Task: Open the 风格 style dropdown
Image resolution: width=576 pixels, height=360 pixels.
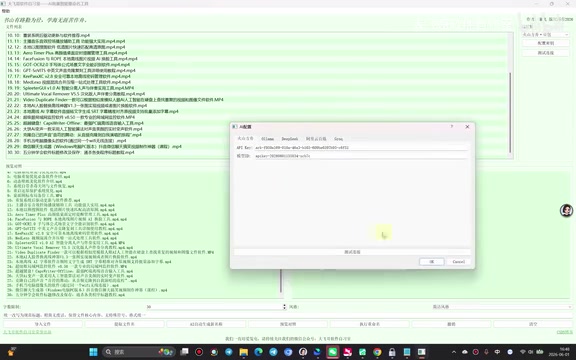Action: click(502, 306)
